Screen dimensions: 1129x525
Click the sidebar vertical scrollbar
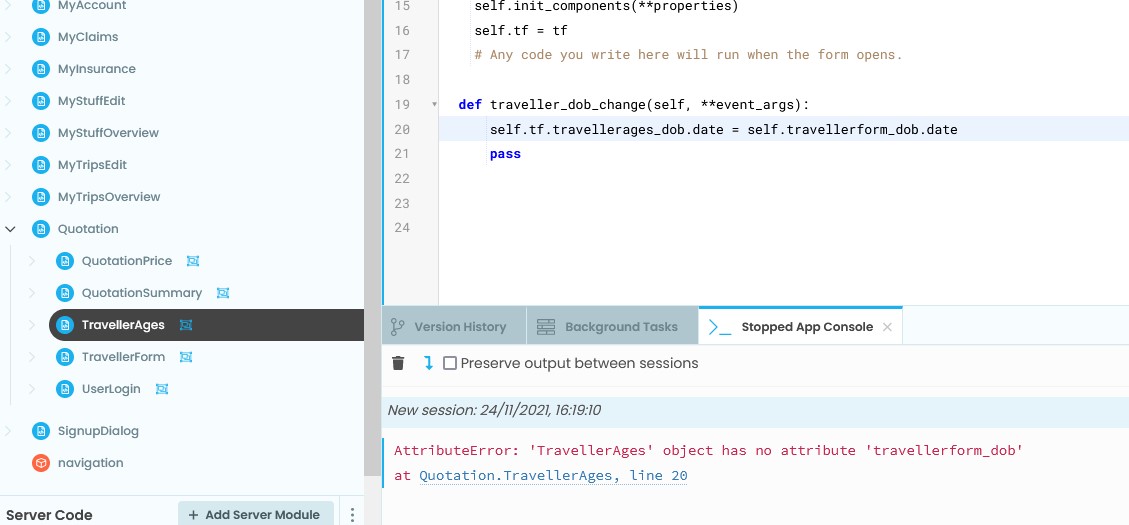click(371, 150)
